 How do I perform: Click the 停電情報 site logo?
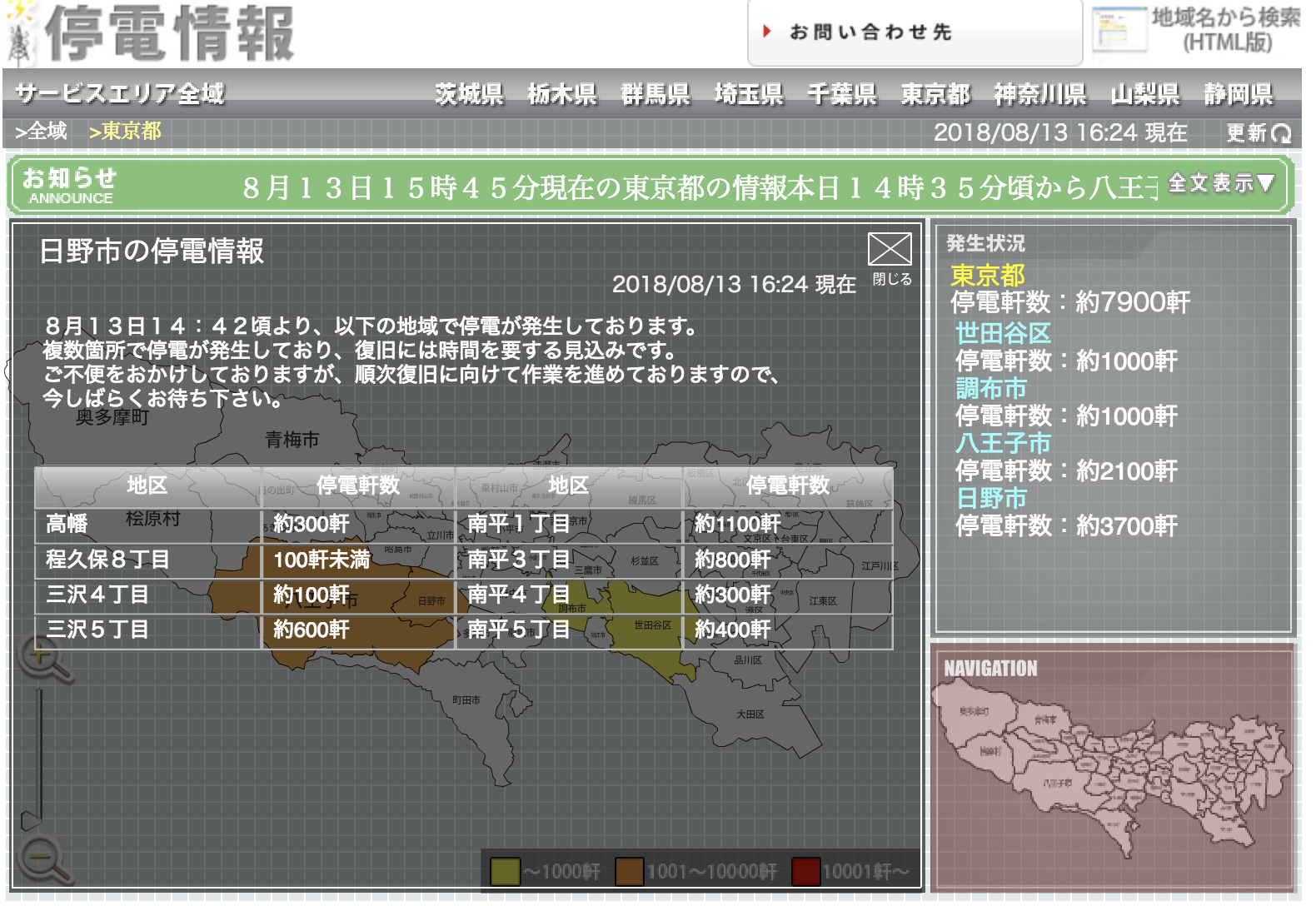[151, 34]
